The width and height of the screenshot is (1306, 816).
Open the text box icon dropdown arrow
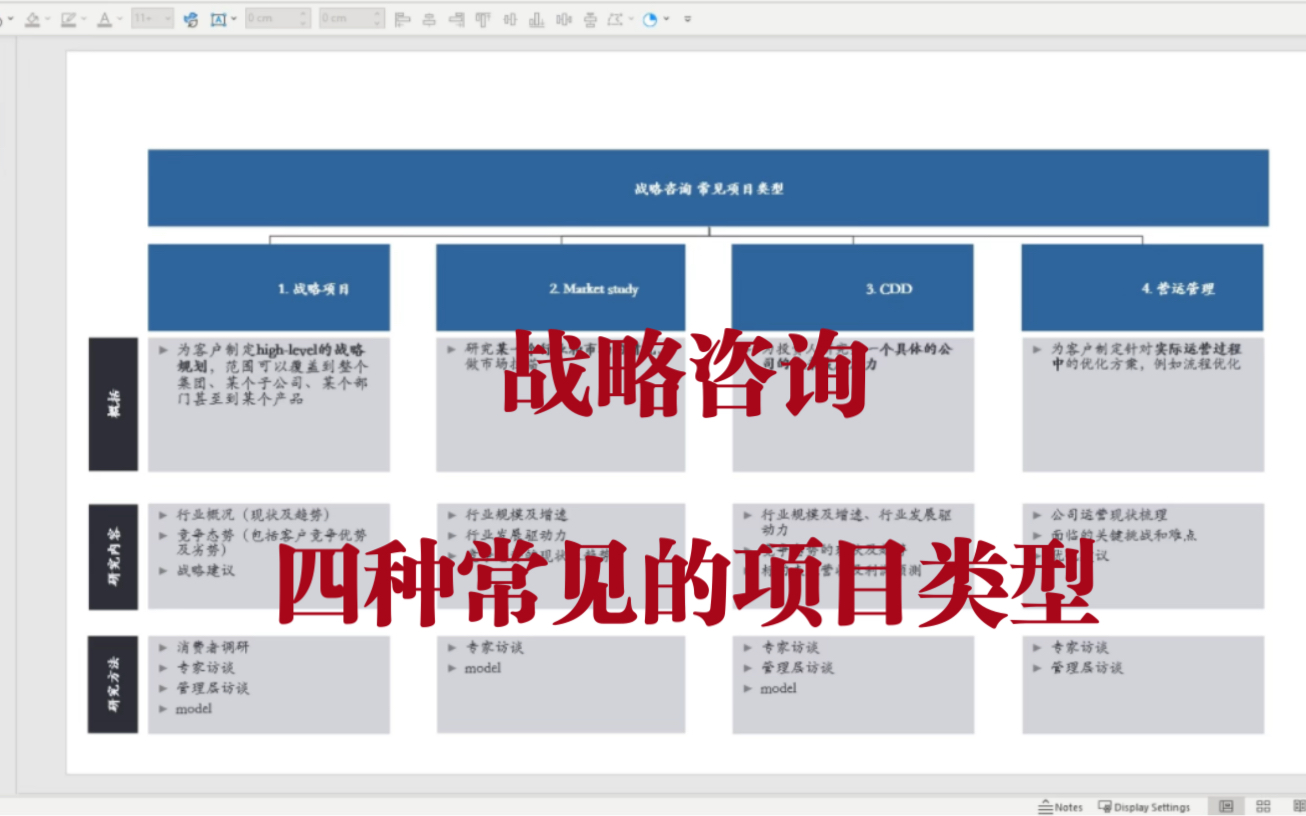click(234, 19)
